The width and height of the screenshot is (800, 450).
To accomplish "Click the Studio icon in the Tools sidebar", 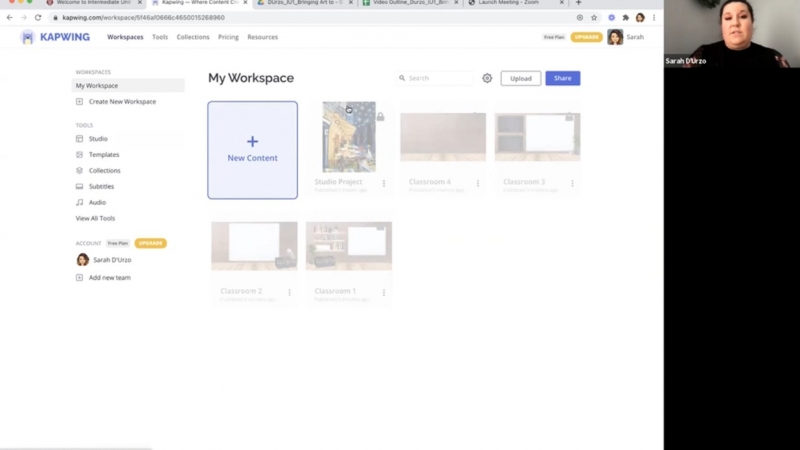I will coord(80,139).
